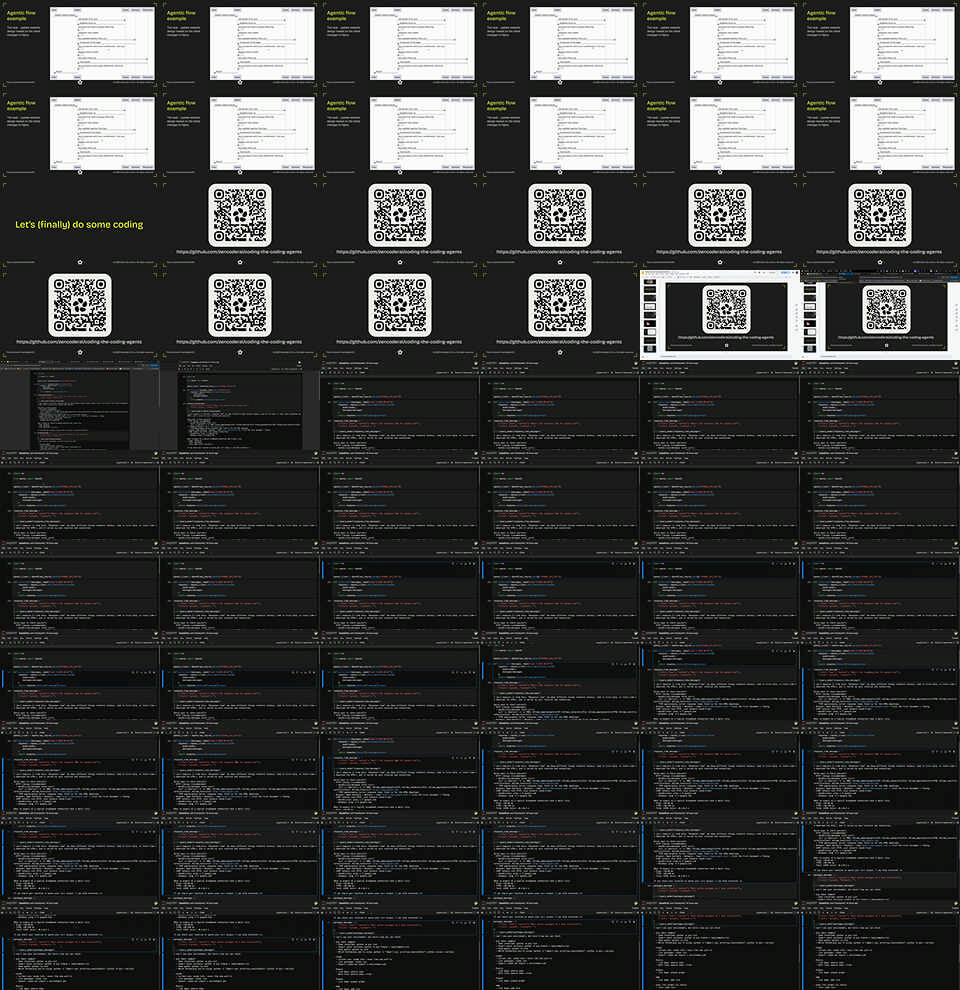960x990 pixels.
Task: Click the "Let's (finally) do some coding" slide title
Action: click(x=79, y=225)
